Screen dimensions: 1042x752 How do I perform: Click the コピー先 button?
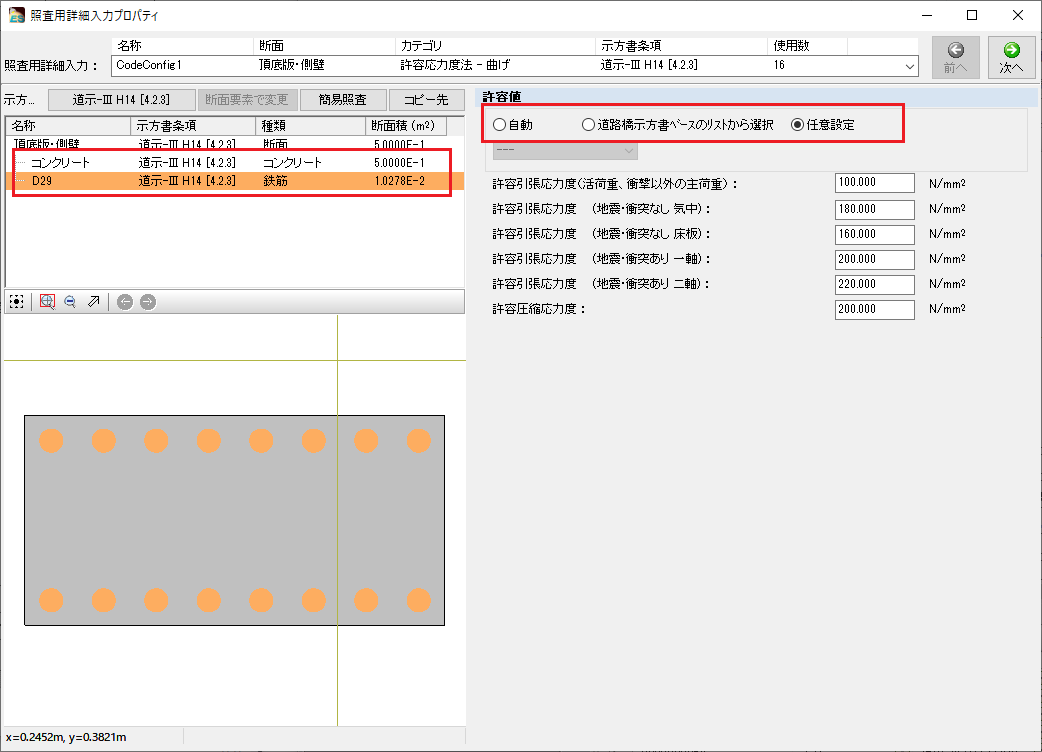(426, 100)
